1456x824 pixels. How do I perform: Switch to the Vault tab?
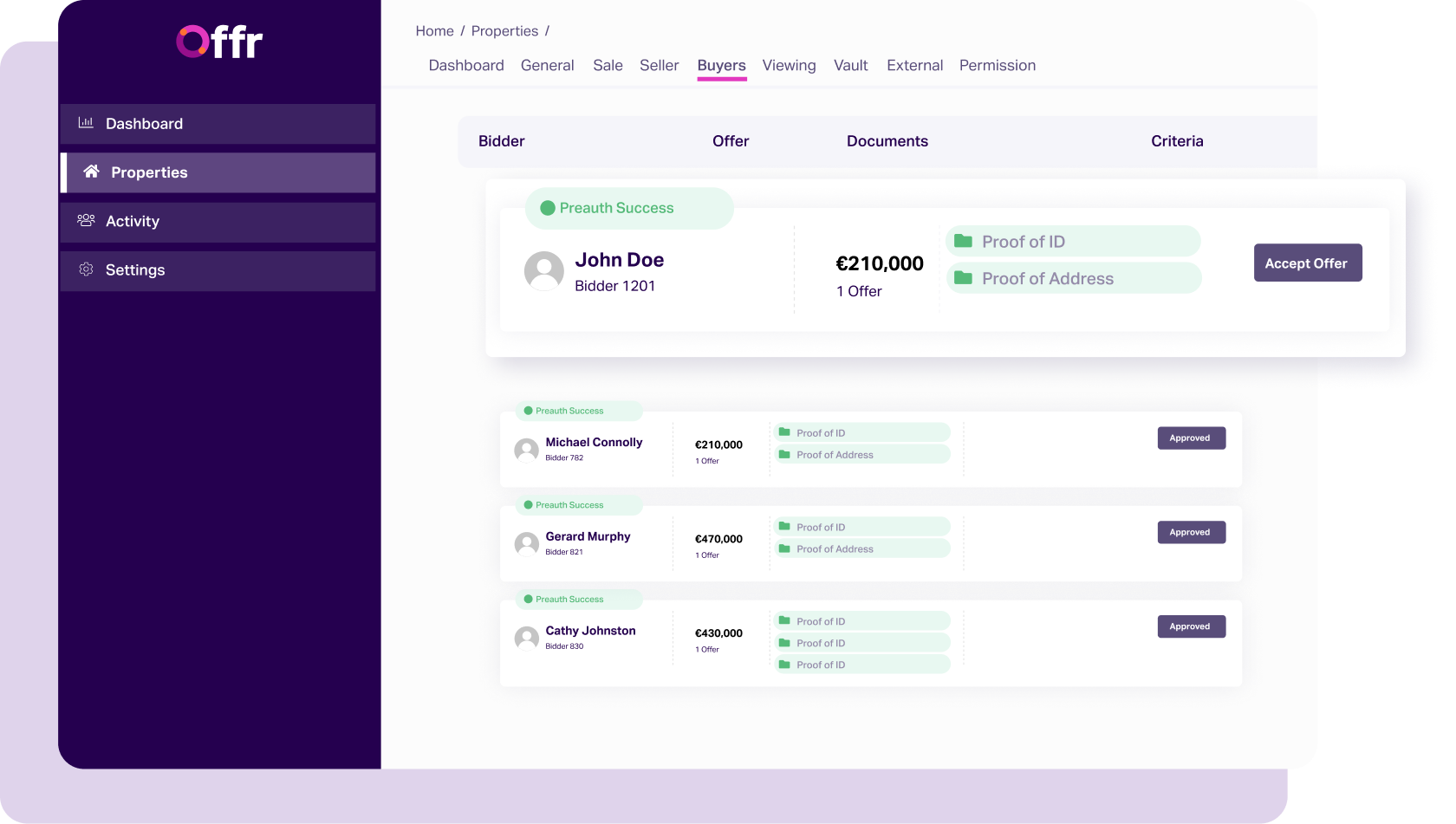(850, 65)
